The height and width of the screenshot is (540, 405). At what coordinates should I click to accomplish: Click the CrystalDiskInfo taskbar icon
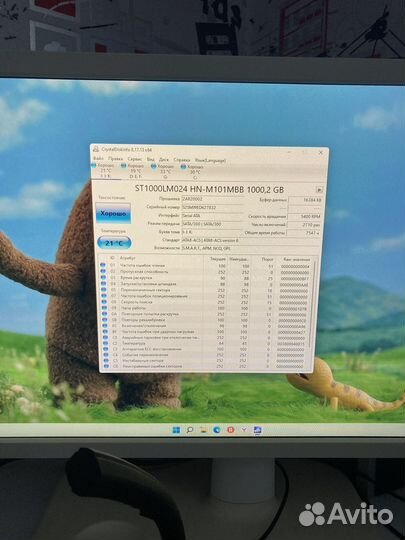(257, 430)
